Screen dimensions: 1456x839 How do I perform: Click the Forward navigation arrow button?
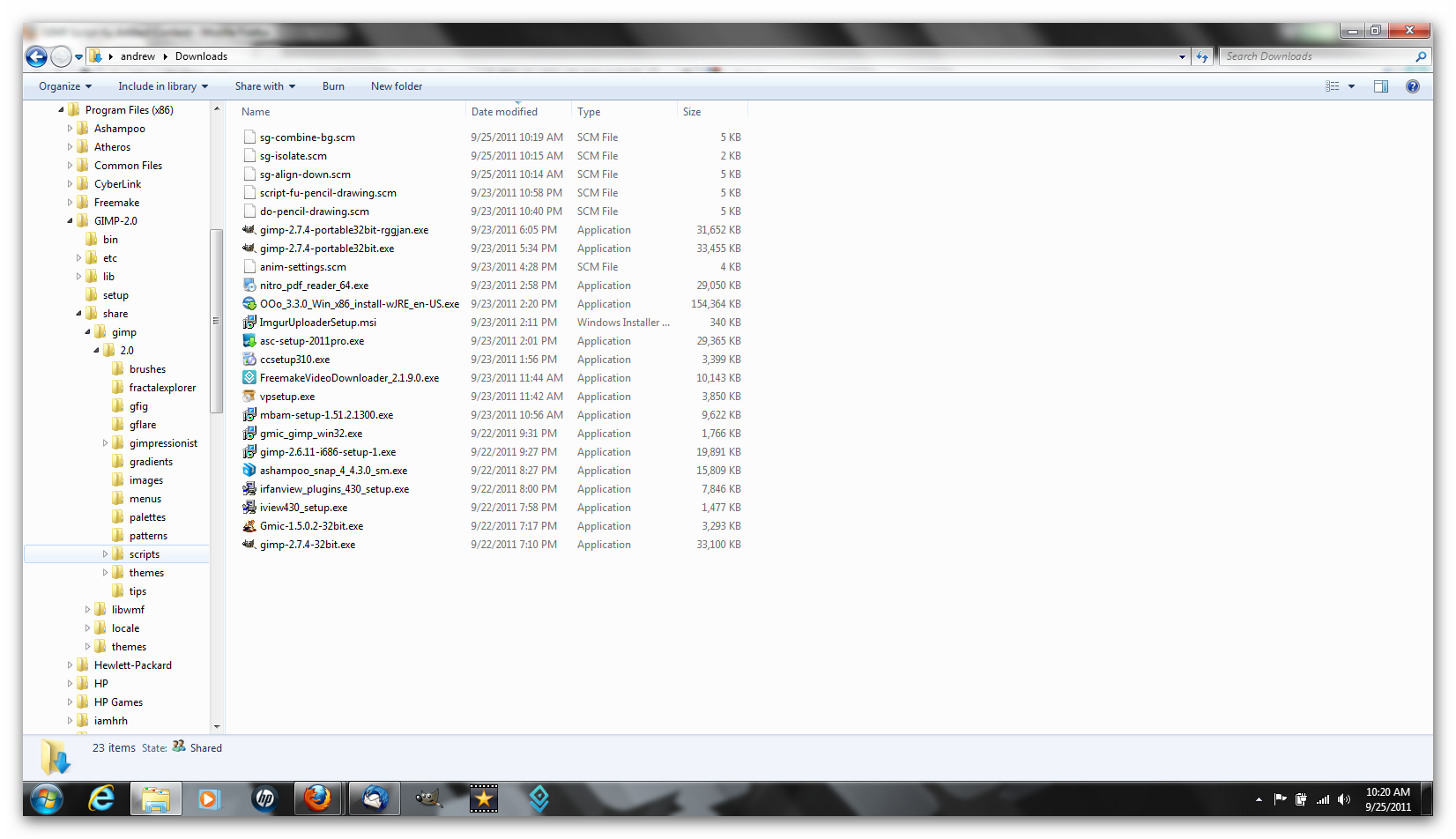click(61, 57)
